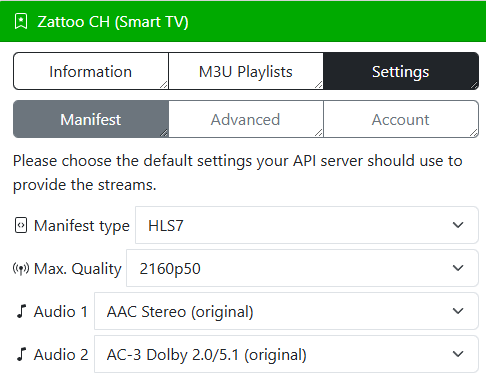Open the Manifest sub-tab
This screenshot has width=486, height=387.
point(91,119)
